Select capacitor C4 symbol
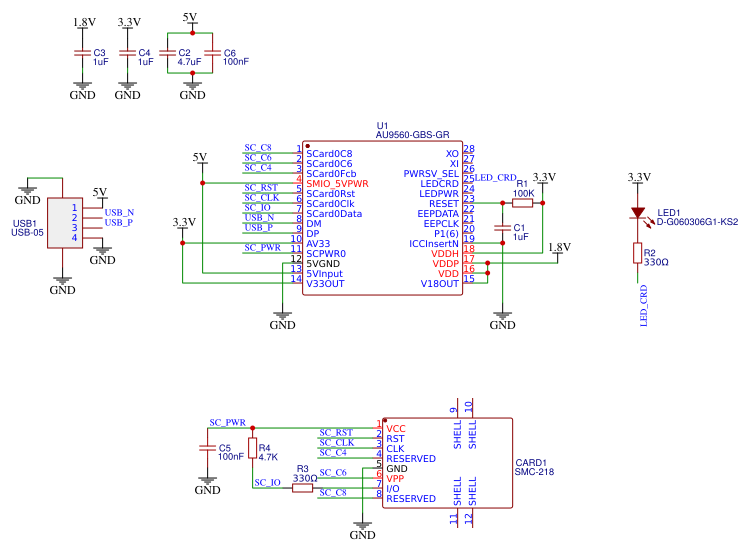 128,53
